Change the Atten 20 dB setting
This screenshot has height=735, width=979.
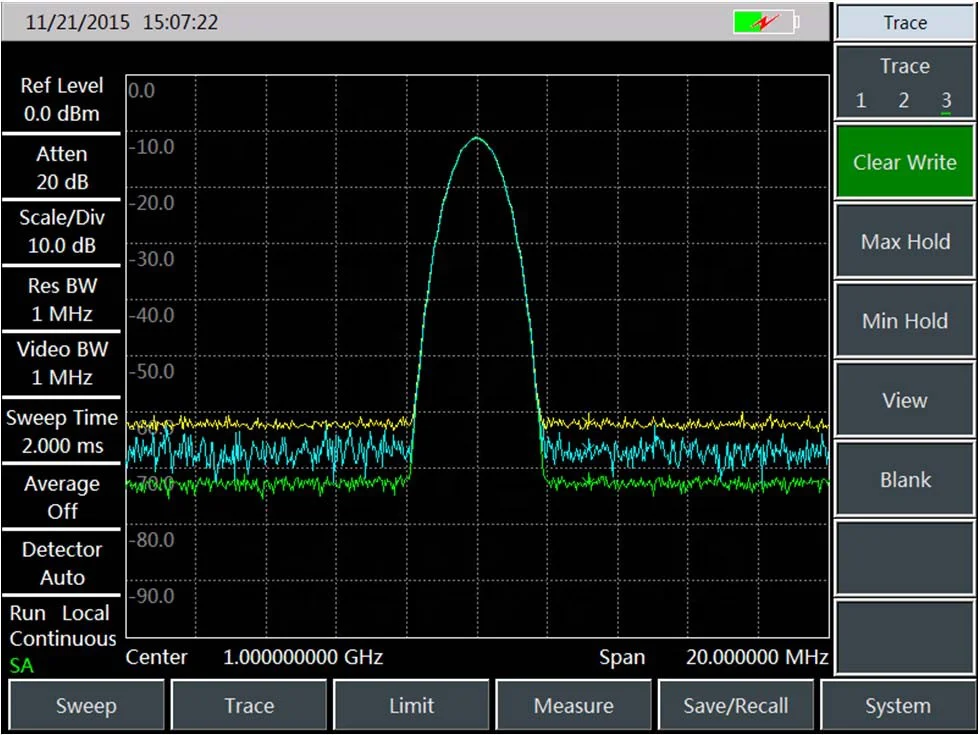tap(62, 168)
